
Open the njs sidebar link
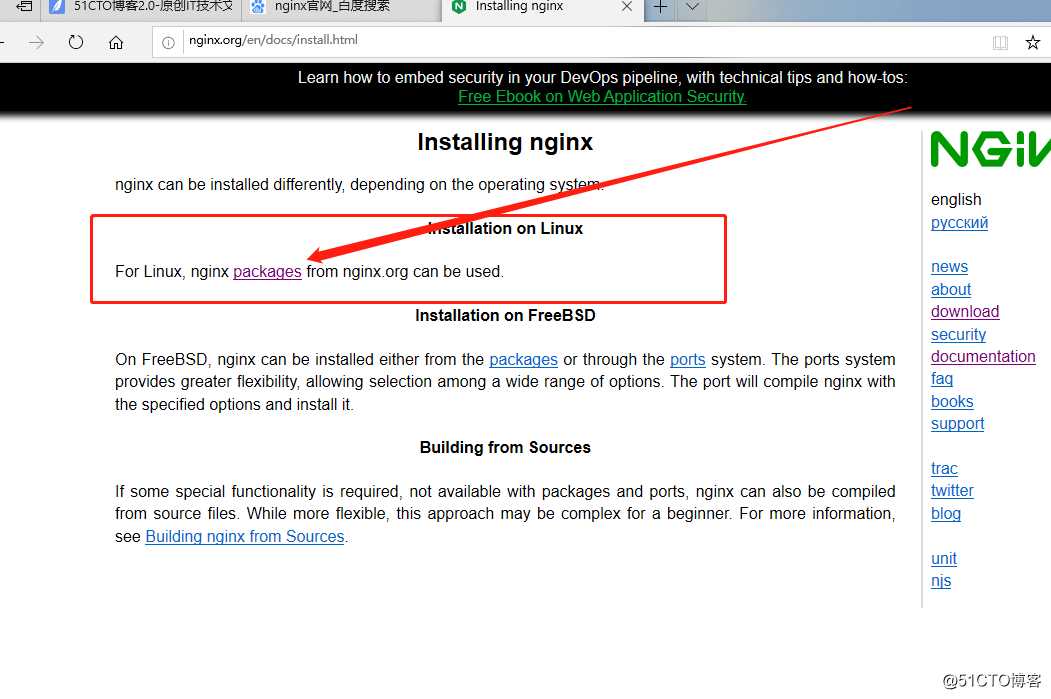click(940, 580)
